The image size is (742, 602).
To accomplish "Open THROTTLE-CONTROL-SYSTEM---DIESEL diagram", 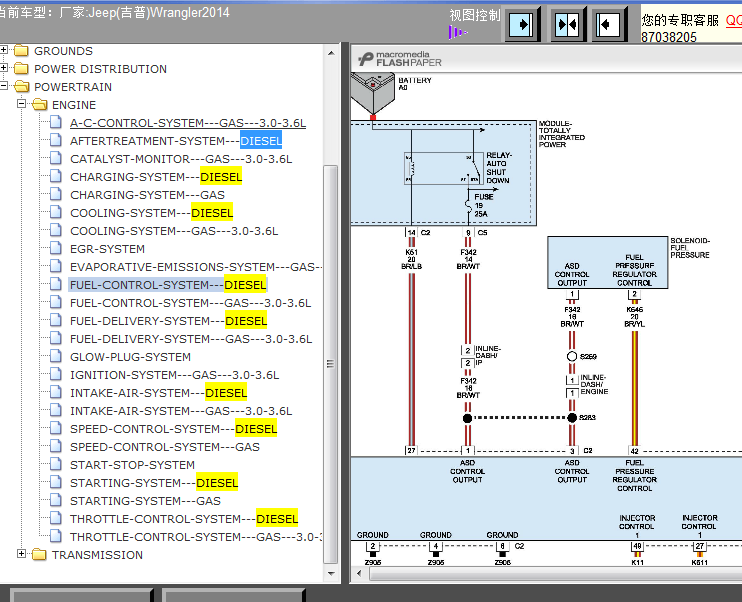I will coord(184,519).
